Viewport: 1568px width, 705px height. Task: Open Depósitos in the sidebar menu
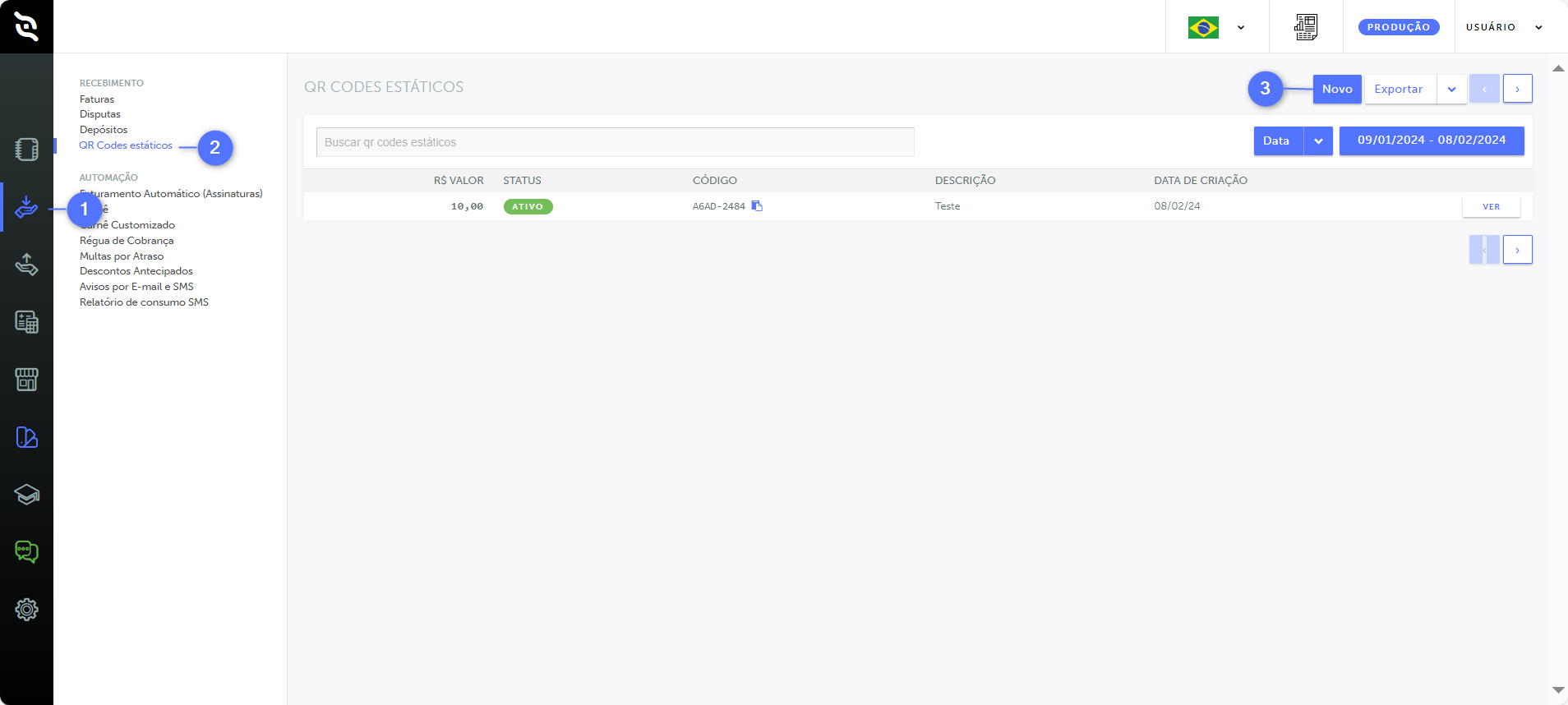coord(104,130)
